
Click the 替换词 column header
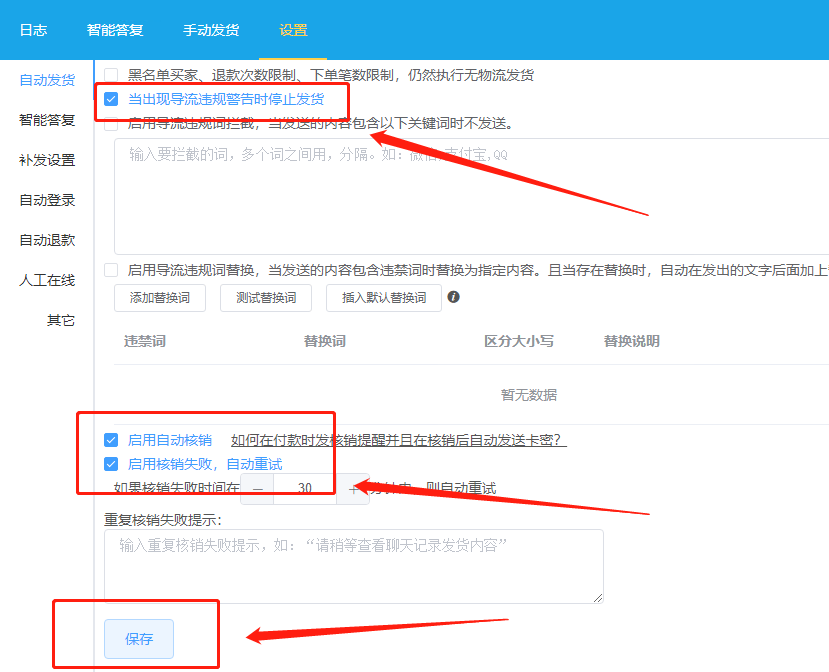point(325,342)
